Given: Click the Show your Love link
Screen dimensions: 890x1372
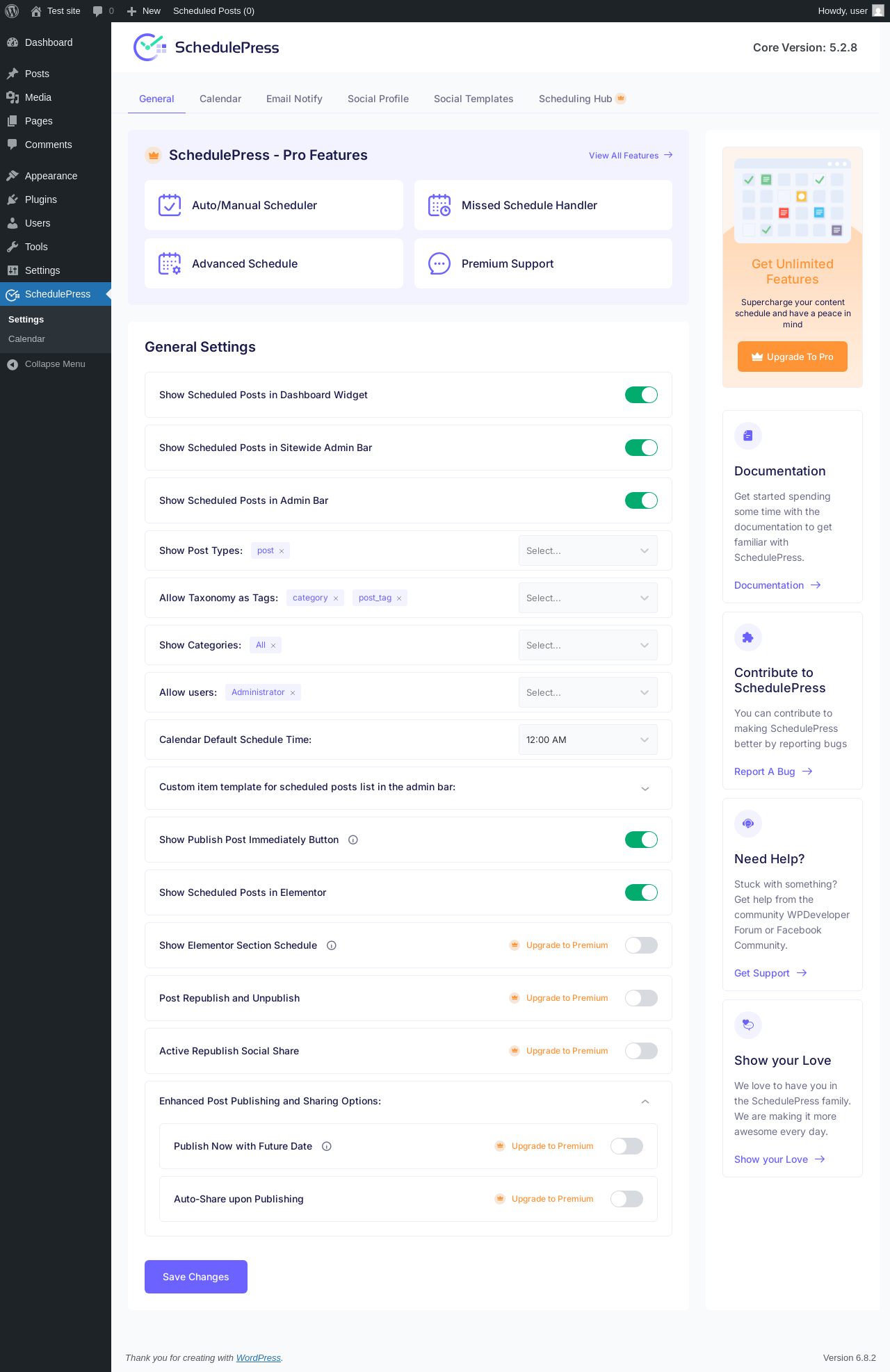Looking at the screenshot, I should 779,1159.
